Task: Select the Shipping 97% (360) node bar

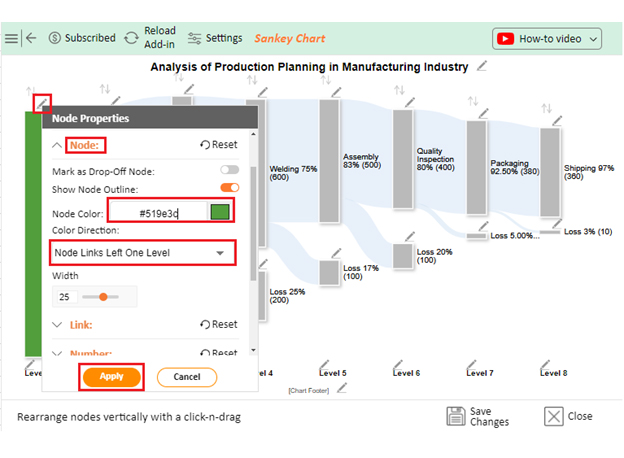Action: pos(550,172)
